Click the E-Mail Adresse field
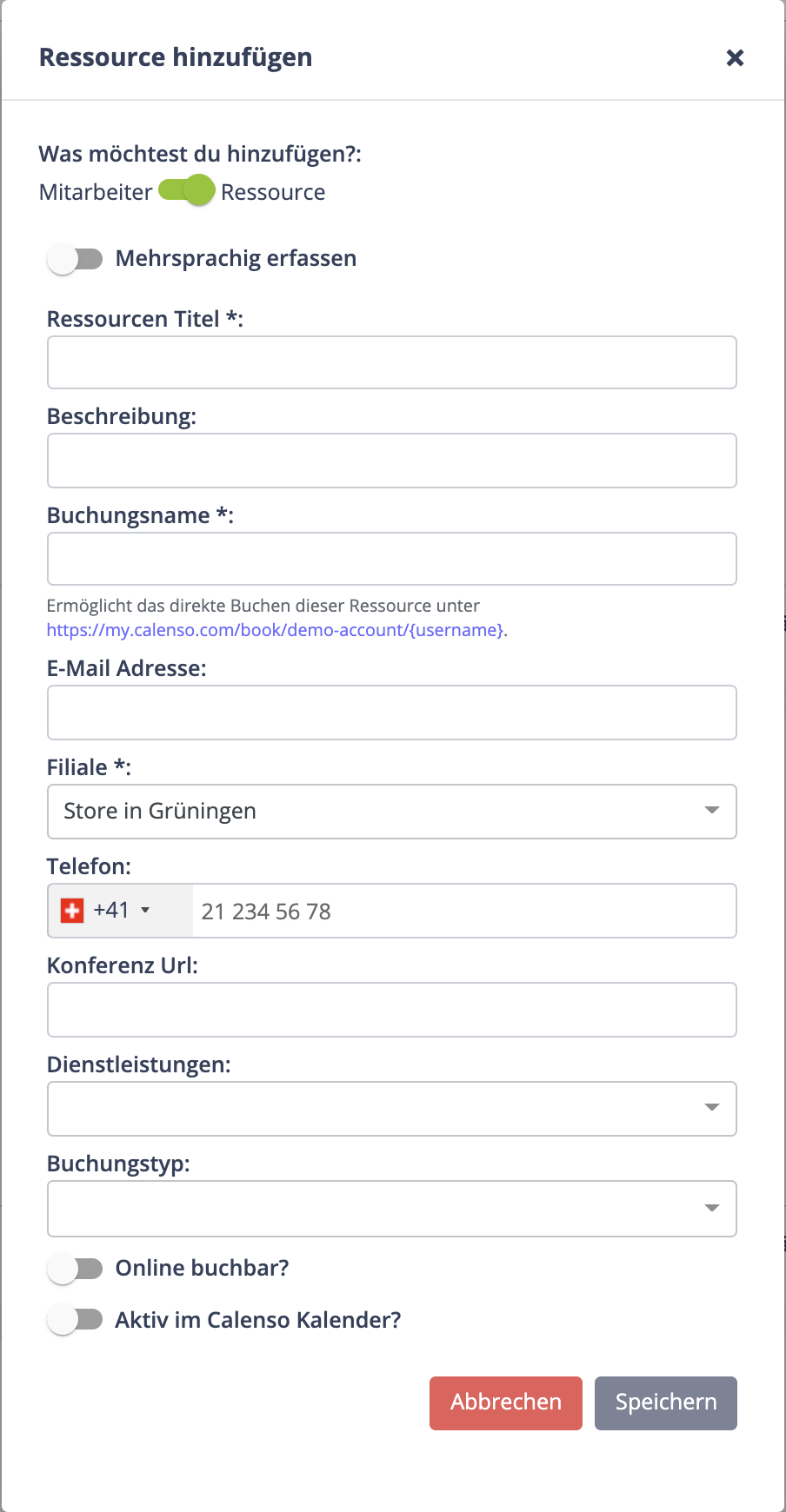Image resolution: width=786 pixels, height=1512 pixels. coord(392,713)
